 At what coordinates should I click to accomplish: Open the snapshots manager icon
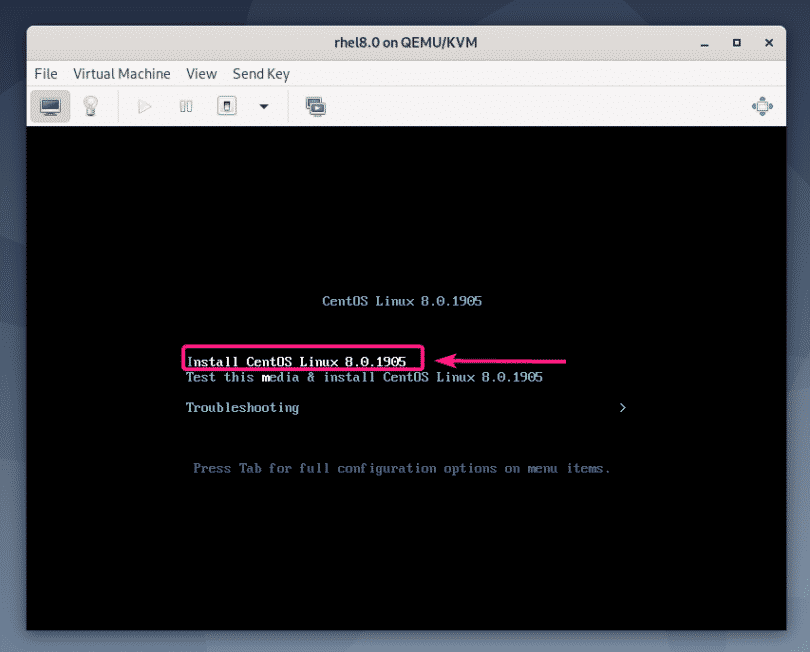coord(315,106)
